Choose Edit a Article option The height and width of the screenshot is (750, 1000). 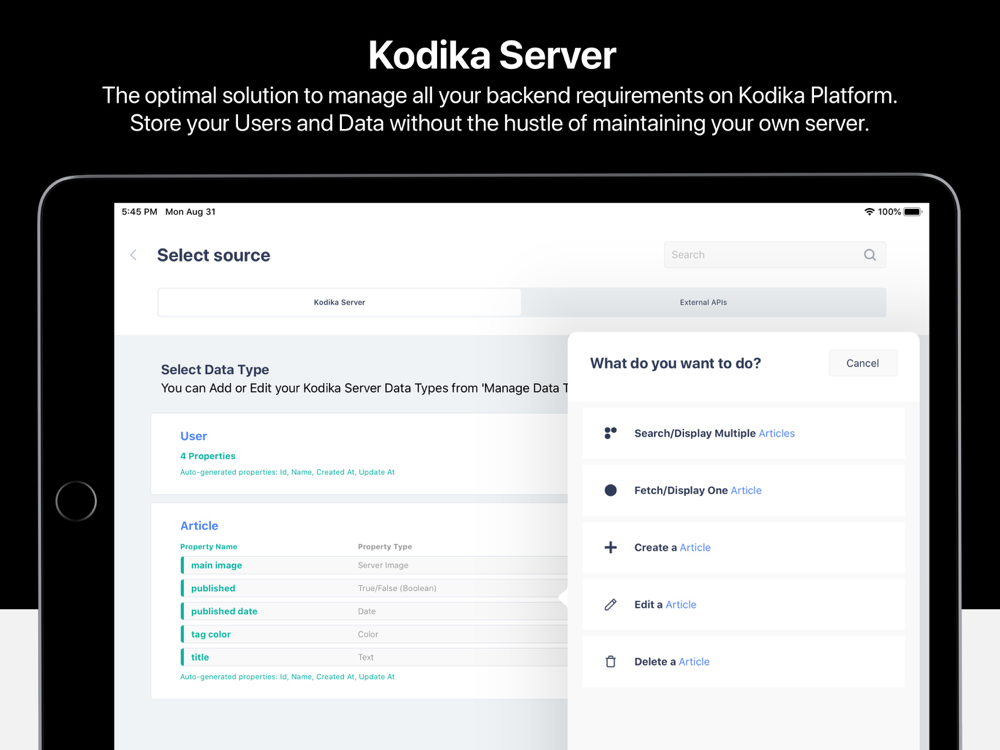click(x=743, y=605)
